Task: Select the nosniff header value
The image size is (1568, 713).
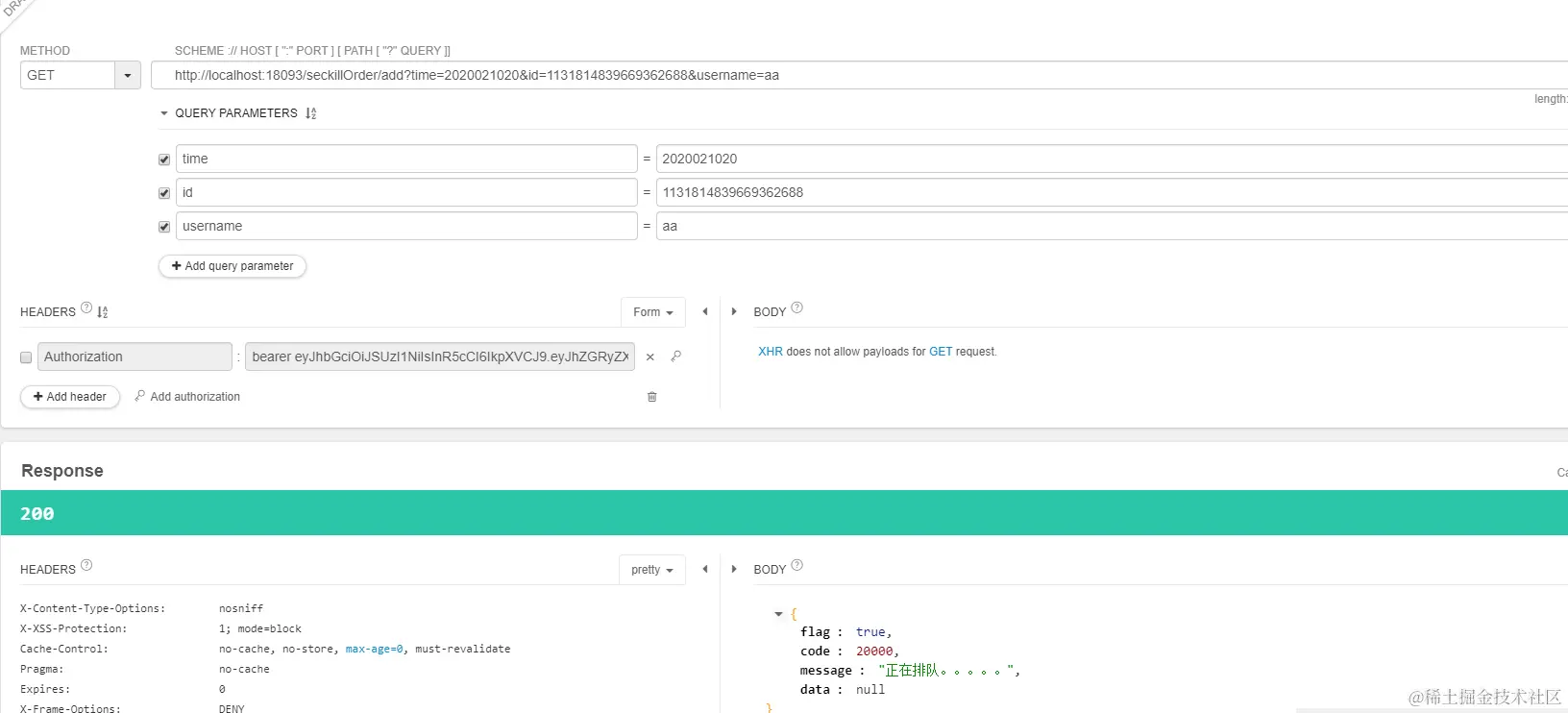Action: coord(241,609)
